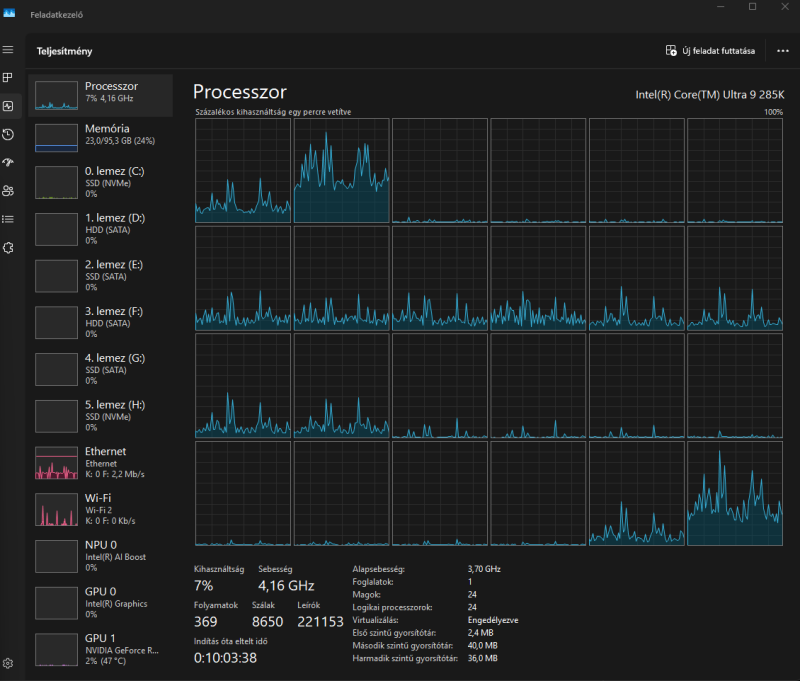This screenshot has height=681, width=800.
Task: Click the Ethernet pink graph thumbnail
Action: (x=56, y=463)
